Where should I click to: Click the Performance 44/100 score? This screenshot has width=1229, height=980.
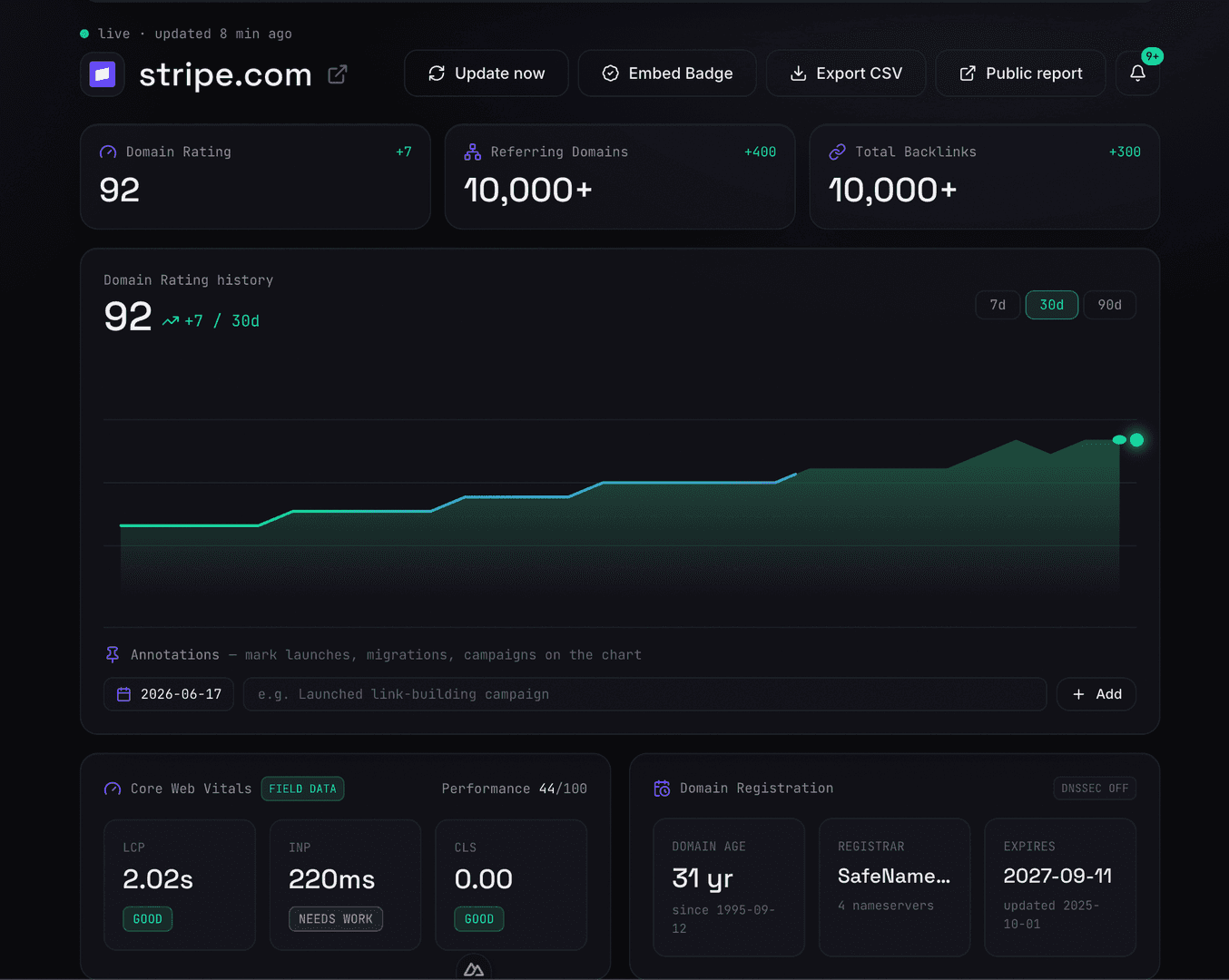(515, 789)
